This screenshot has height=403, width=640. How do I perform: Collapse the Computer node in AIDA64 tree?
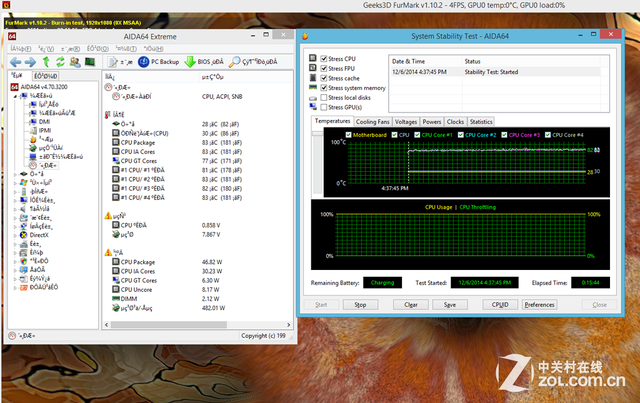16,96
